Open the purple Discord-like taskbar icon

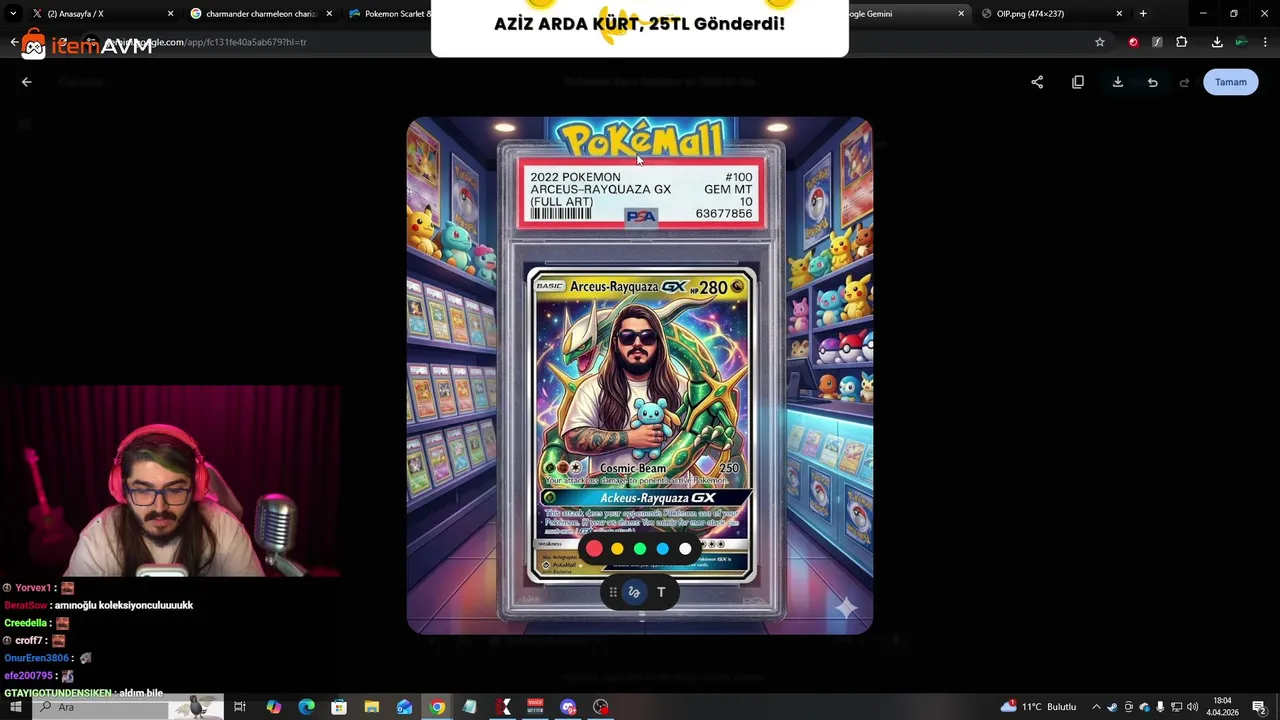568,707
